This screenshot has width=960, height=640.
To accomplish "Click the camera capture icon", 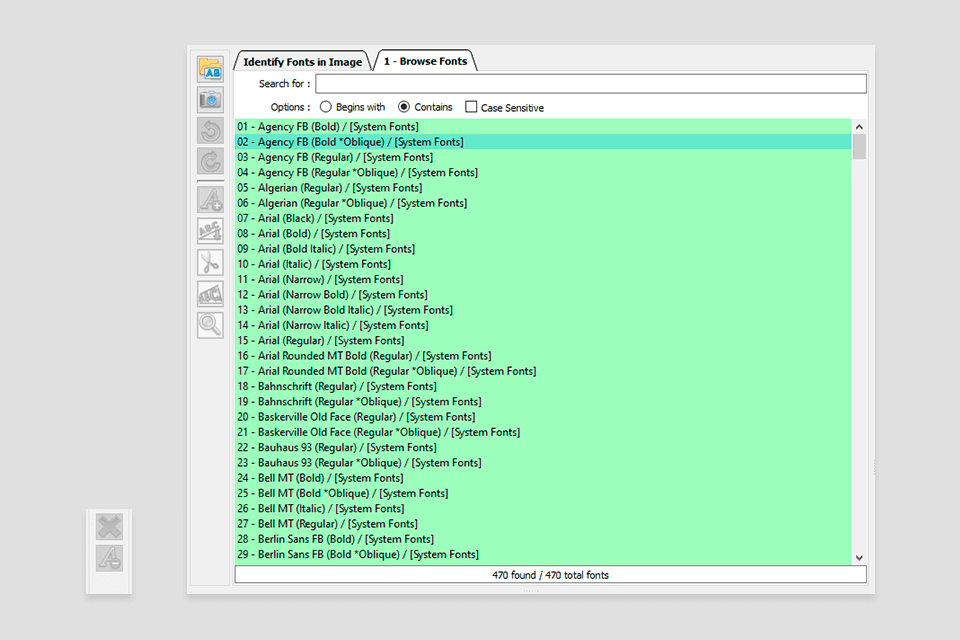I will (x=210, y=100).
